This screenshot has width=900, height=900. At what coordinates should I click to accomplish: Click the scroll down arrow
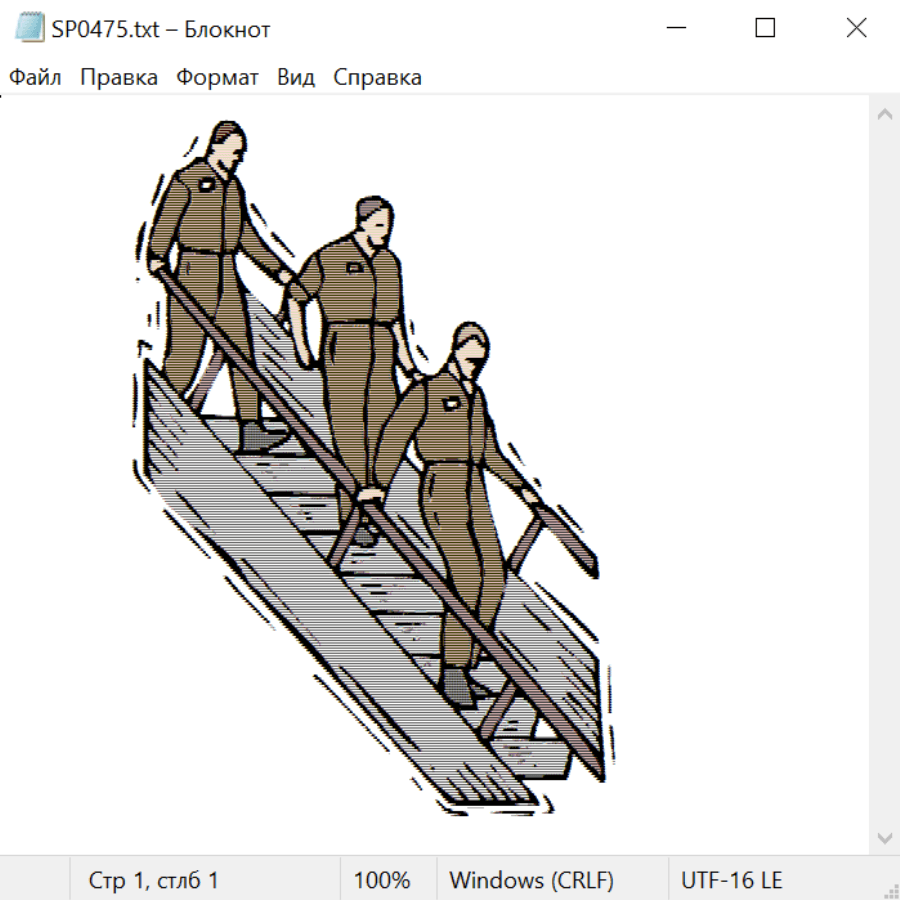[884, 837]
